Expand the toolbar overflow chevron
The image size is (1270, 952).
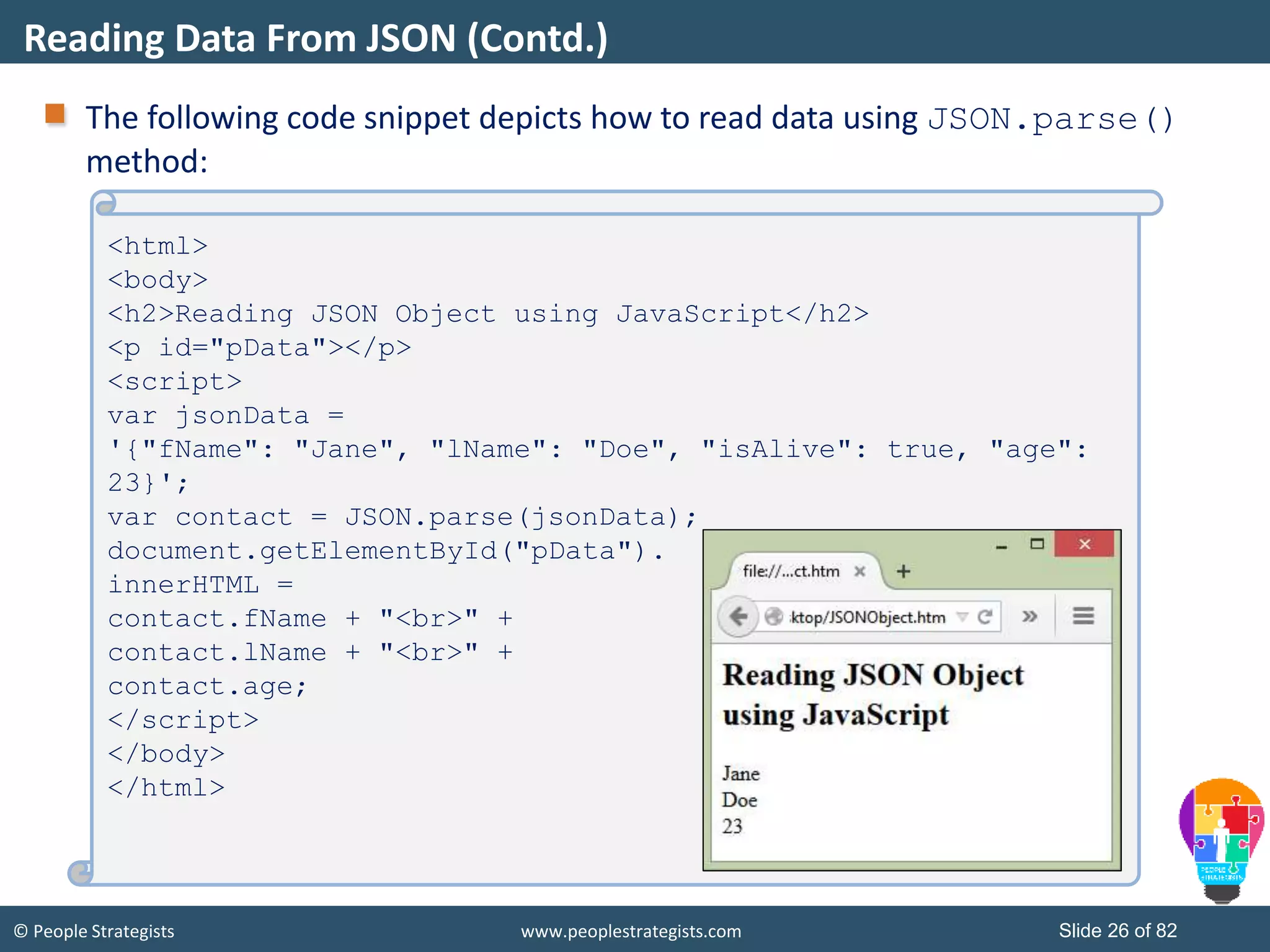pos(1030,617)
